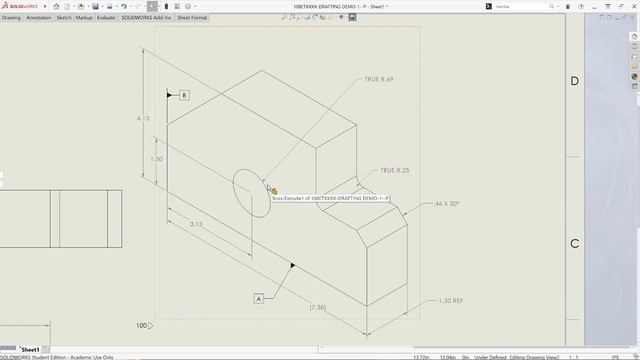Click the command search prompt icon
This screenshot has height=360, width=640.
pyautogui.click(x=489, y=7)
